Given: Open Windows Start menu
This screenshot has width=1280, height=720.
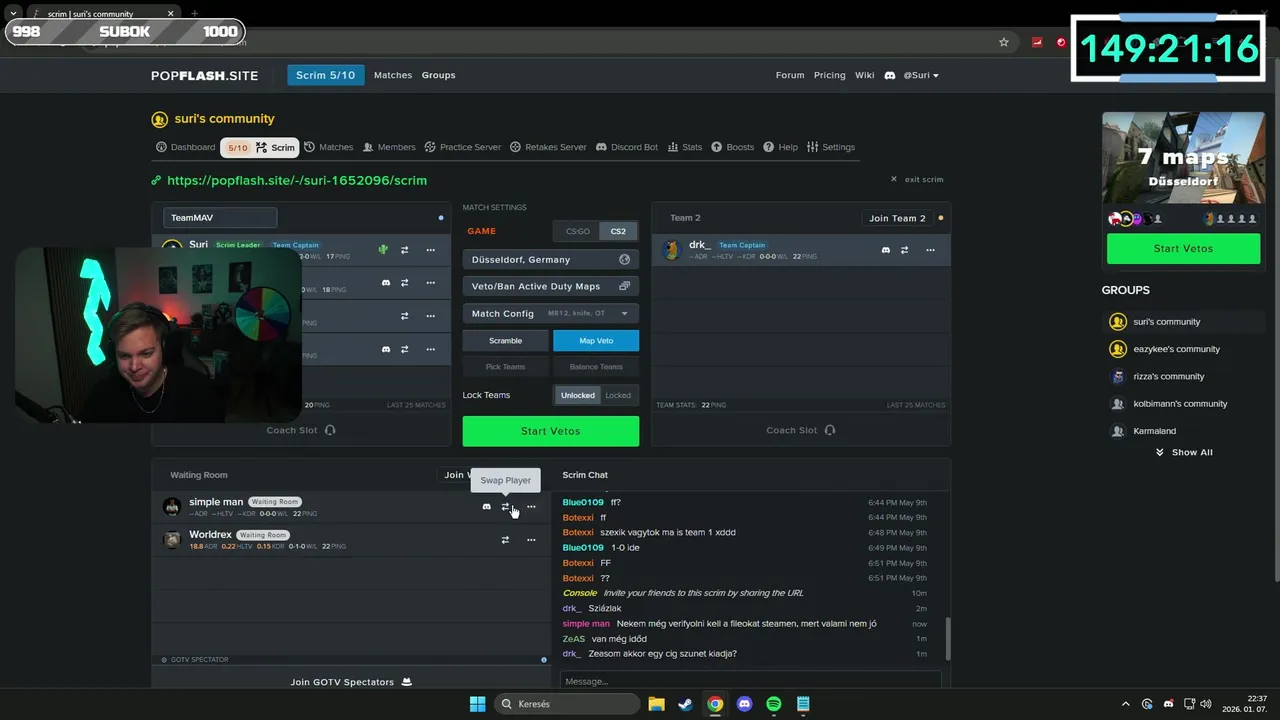Looking at the screenshot, I should coord(477,704).
